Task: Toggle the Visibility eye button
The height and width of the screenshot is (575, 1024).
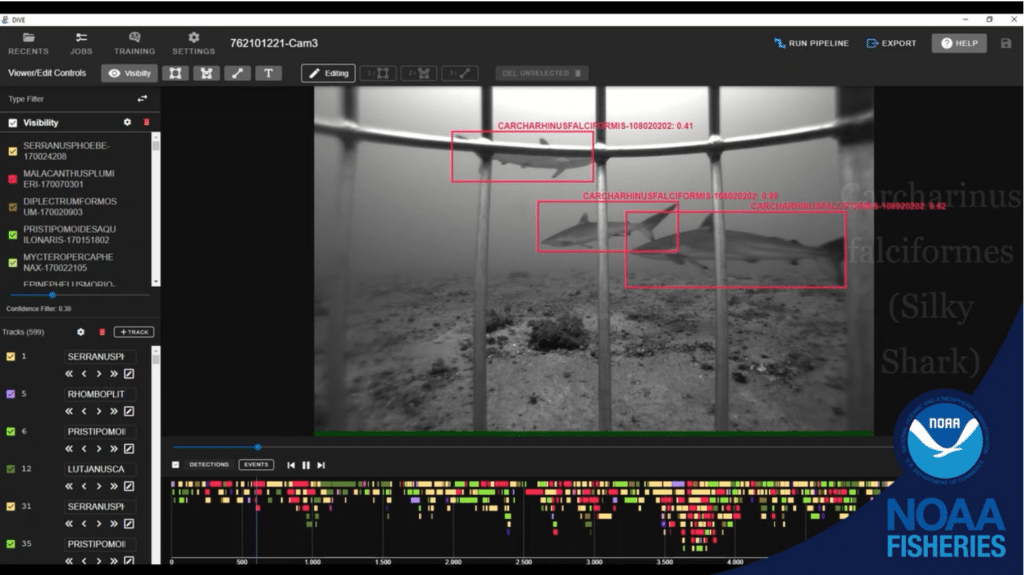Action: point(129,73)
